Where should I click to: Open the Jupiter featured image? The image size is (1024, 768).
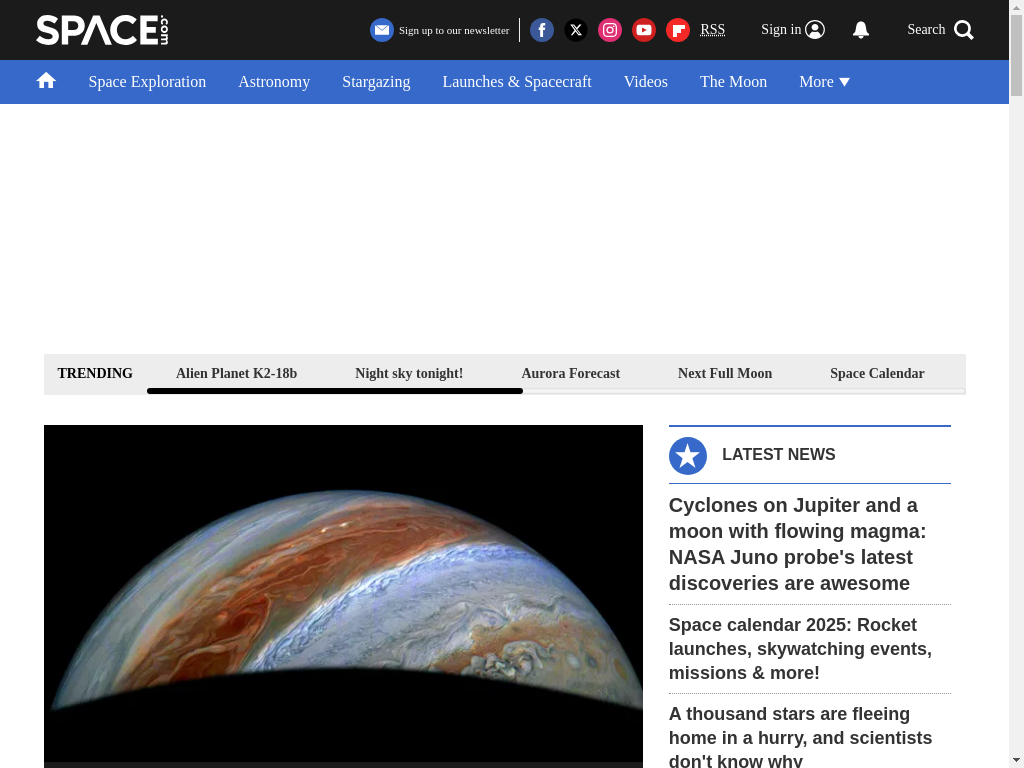pyautogui.click(x=344, y=596)
